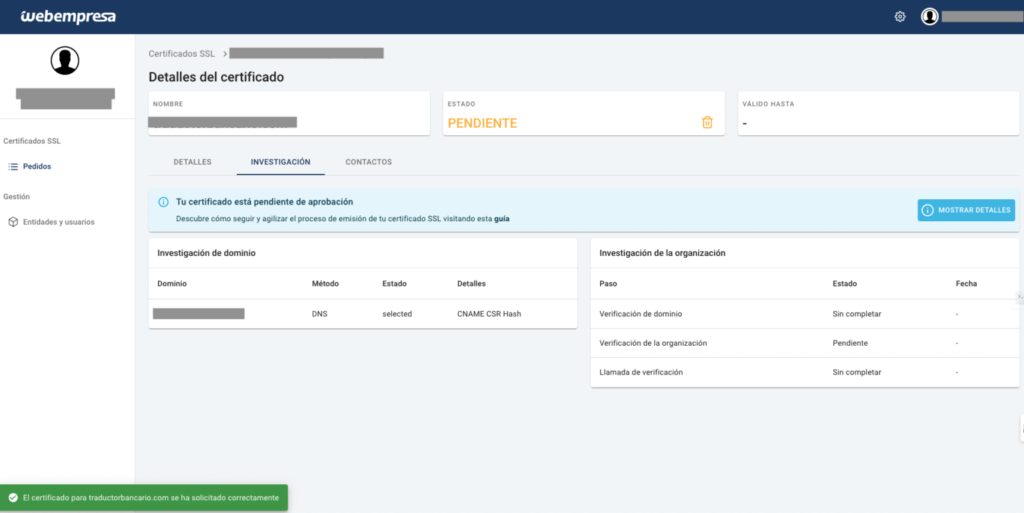Image resolution: width=1024 pixels, height=513 pixels.
Task: Click the 'Paso' column header
Action: [x=608, y=284]
